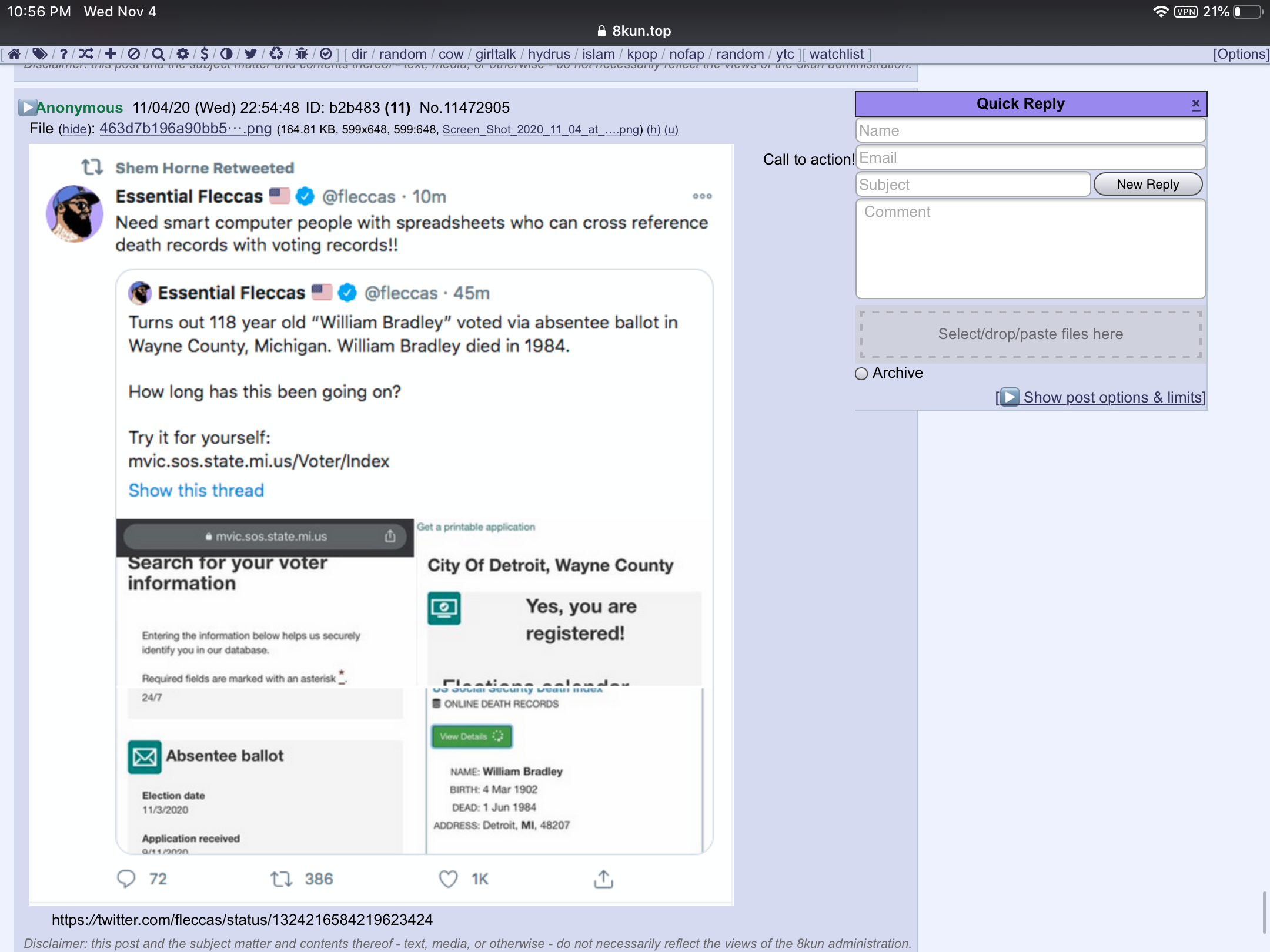Image resolution: width=1270 pixels, height=952 pixels.
Task: Open the kpop board link
Action: [642, 54]
